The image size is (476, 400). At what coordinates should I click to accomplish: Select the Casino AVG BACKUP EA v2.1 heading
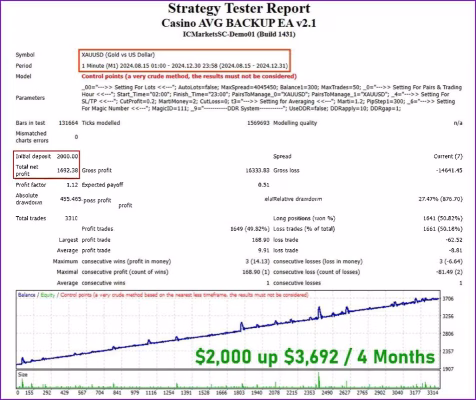[239, 23]
